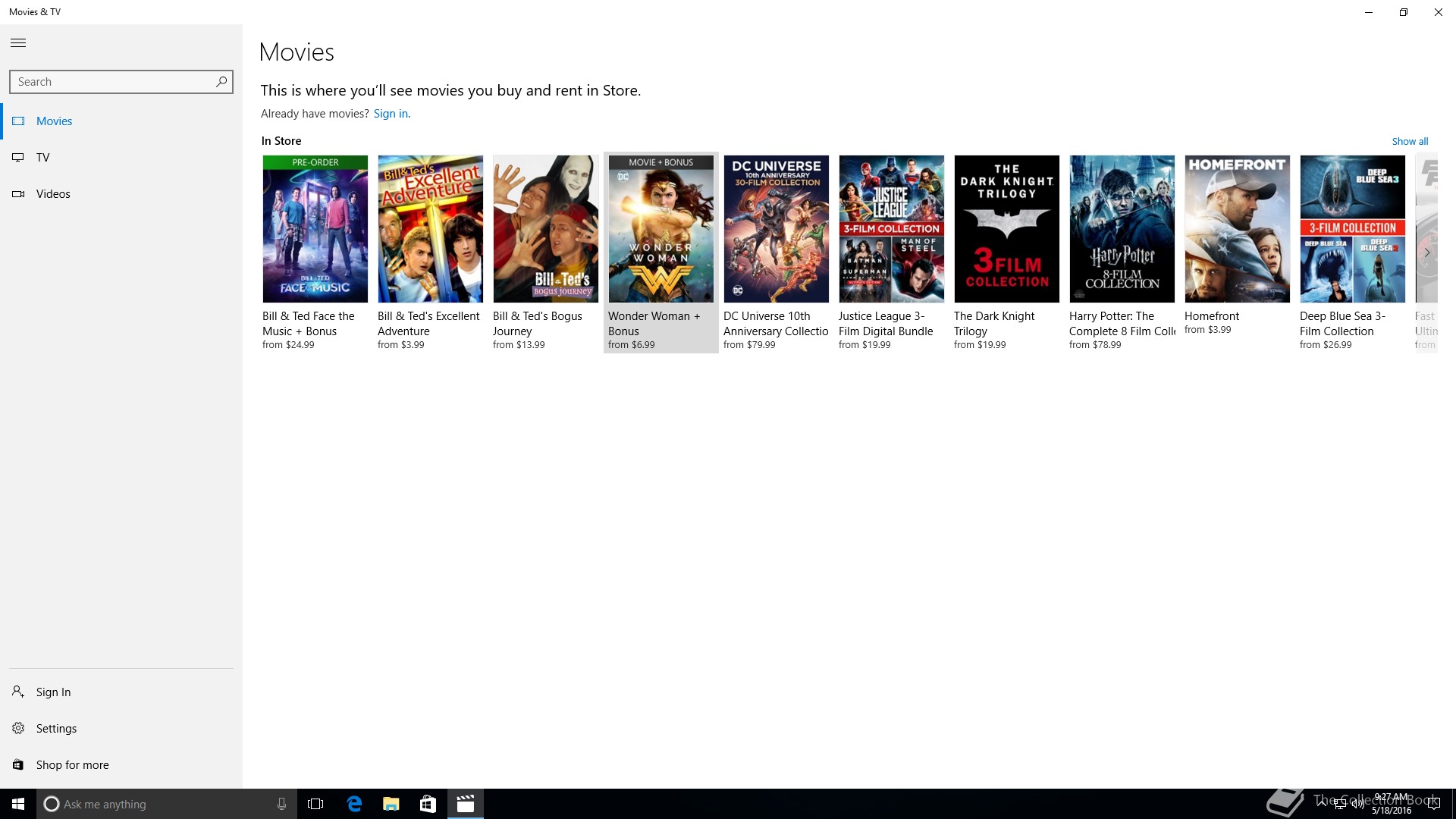1456x819 pixels.
Task: Open the Action Center notification icon
Action: click(x=1434, y=804)
